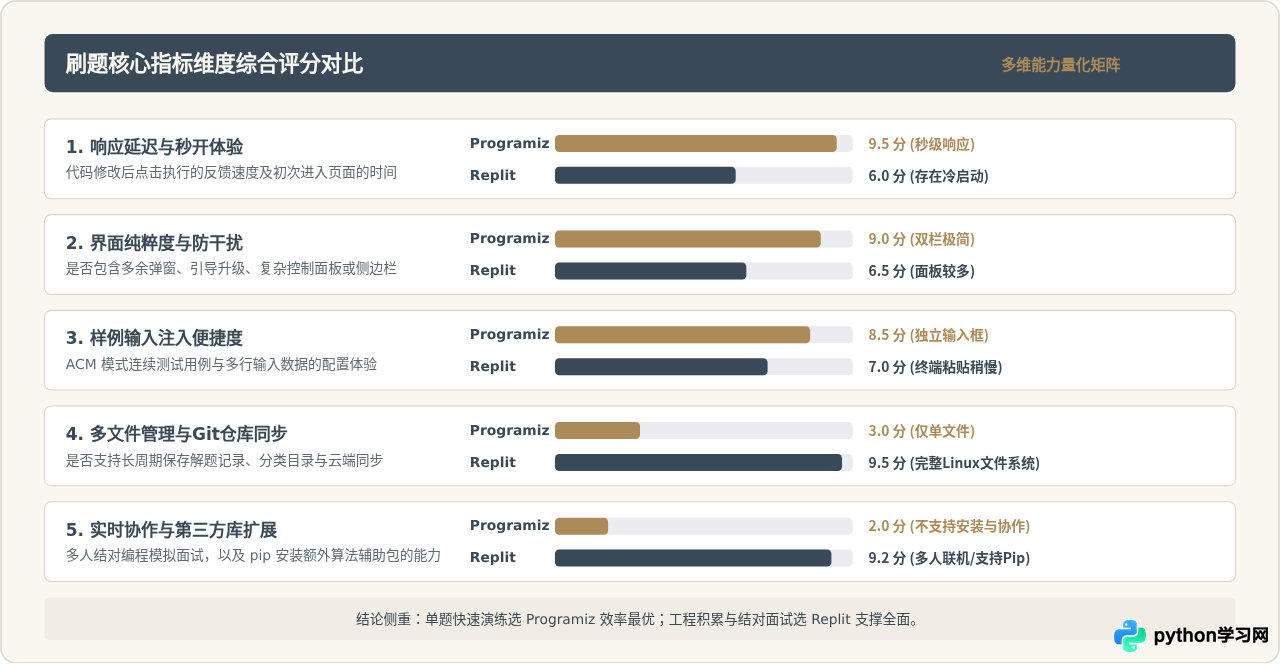Image resolution: width=1280 pixels, height=664 pixels.
Task: Click Replit bar scored 9.2 分 多人联机/支持Pip
Action: [x=693, y=558]
